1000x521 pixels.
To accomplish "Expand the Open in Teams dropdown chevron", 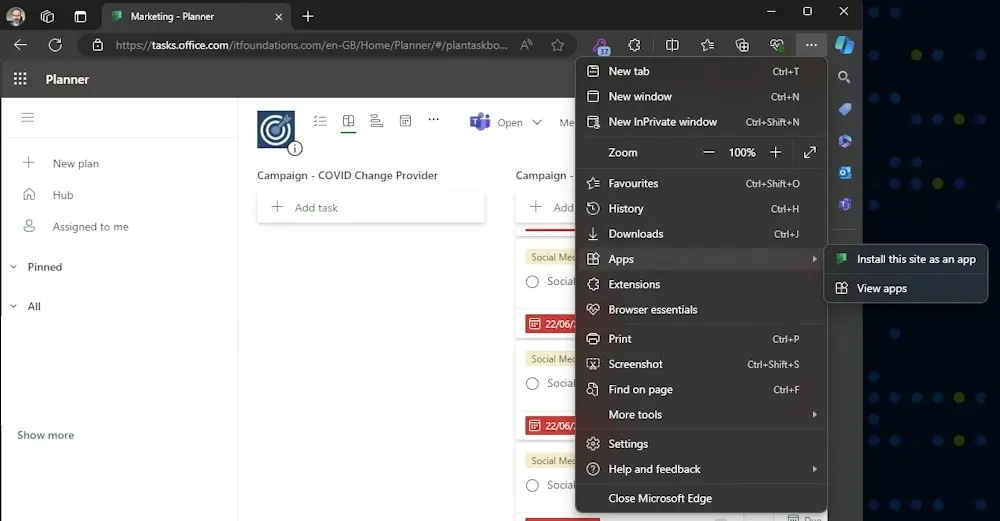I will pyautogui.click(x=537, y=122).
